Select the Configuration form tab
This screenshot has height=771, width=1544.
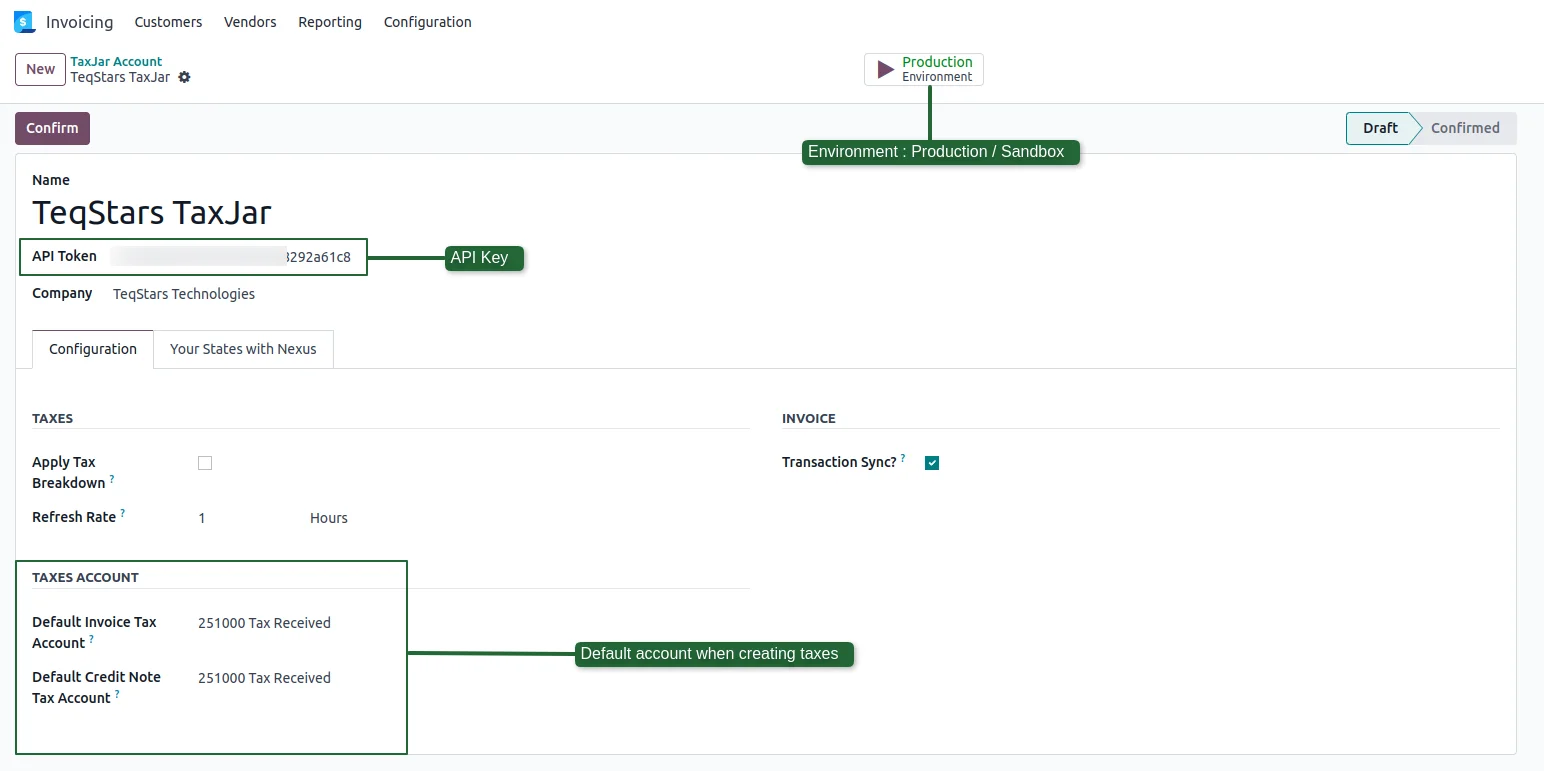pos(93,349)
